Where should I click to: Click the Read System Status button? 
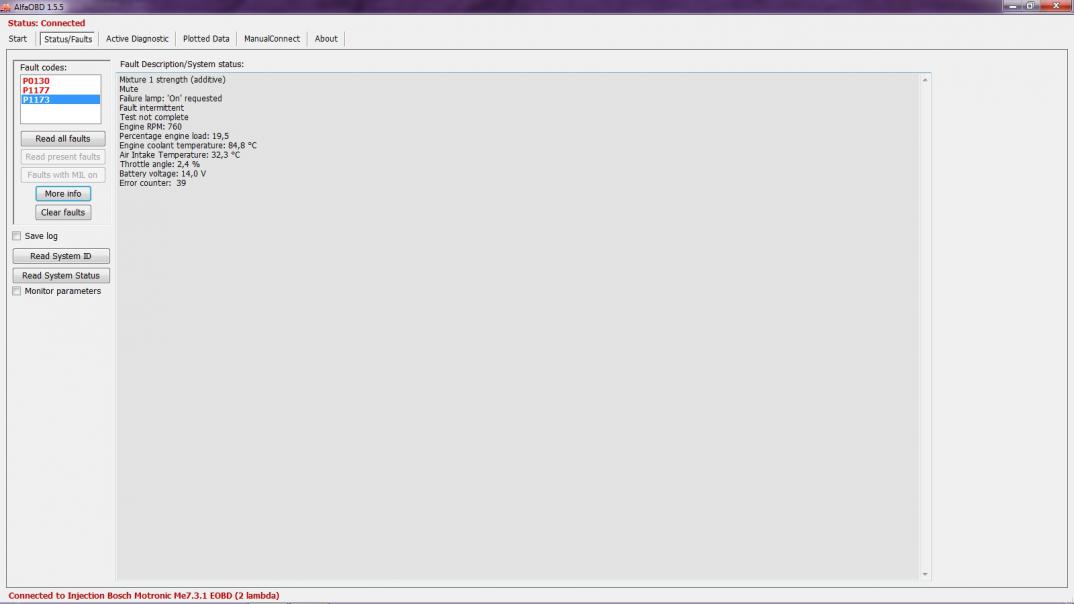tap(61, 275)
